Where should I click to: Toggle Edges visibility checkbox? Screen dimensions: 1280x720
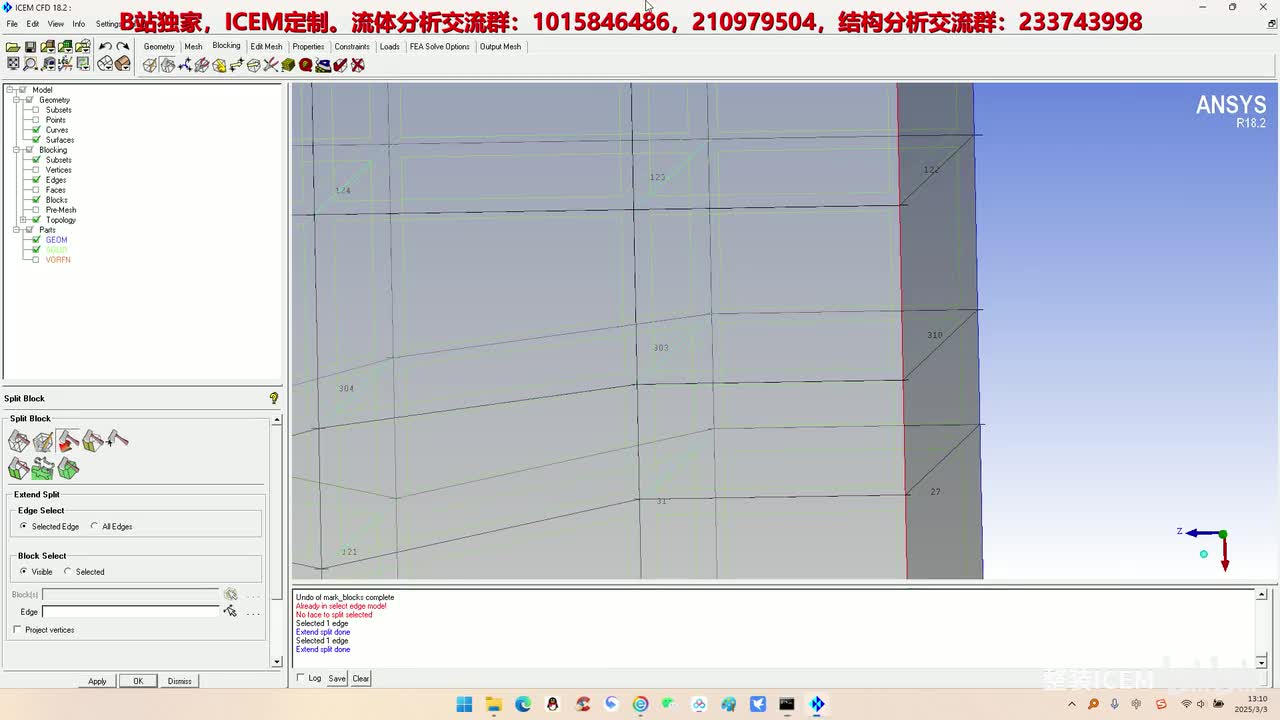tap(37, 180)
